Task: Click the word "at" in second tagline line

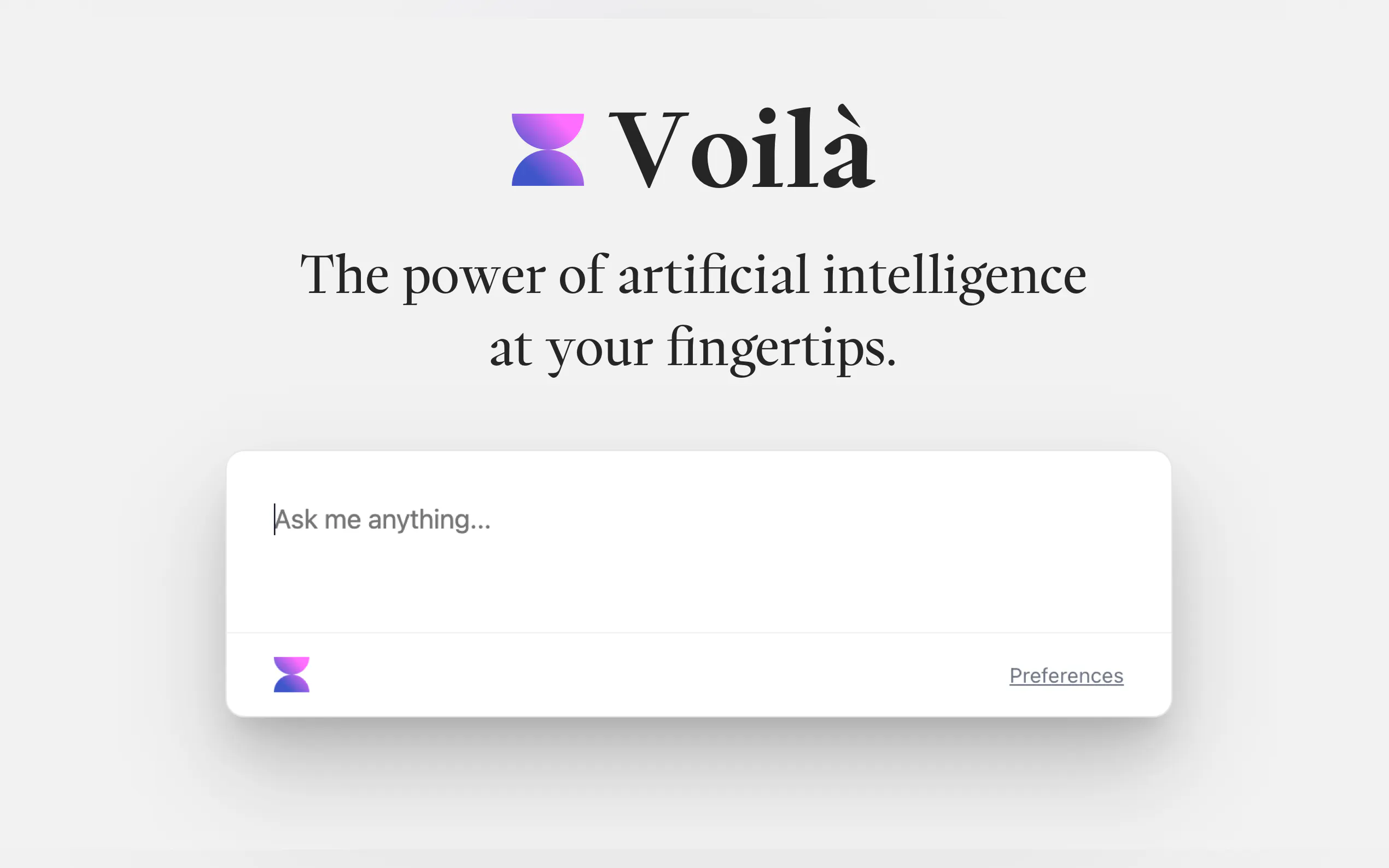Action: (510, 349)
